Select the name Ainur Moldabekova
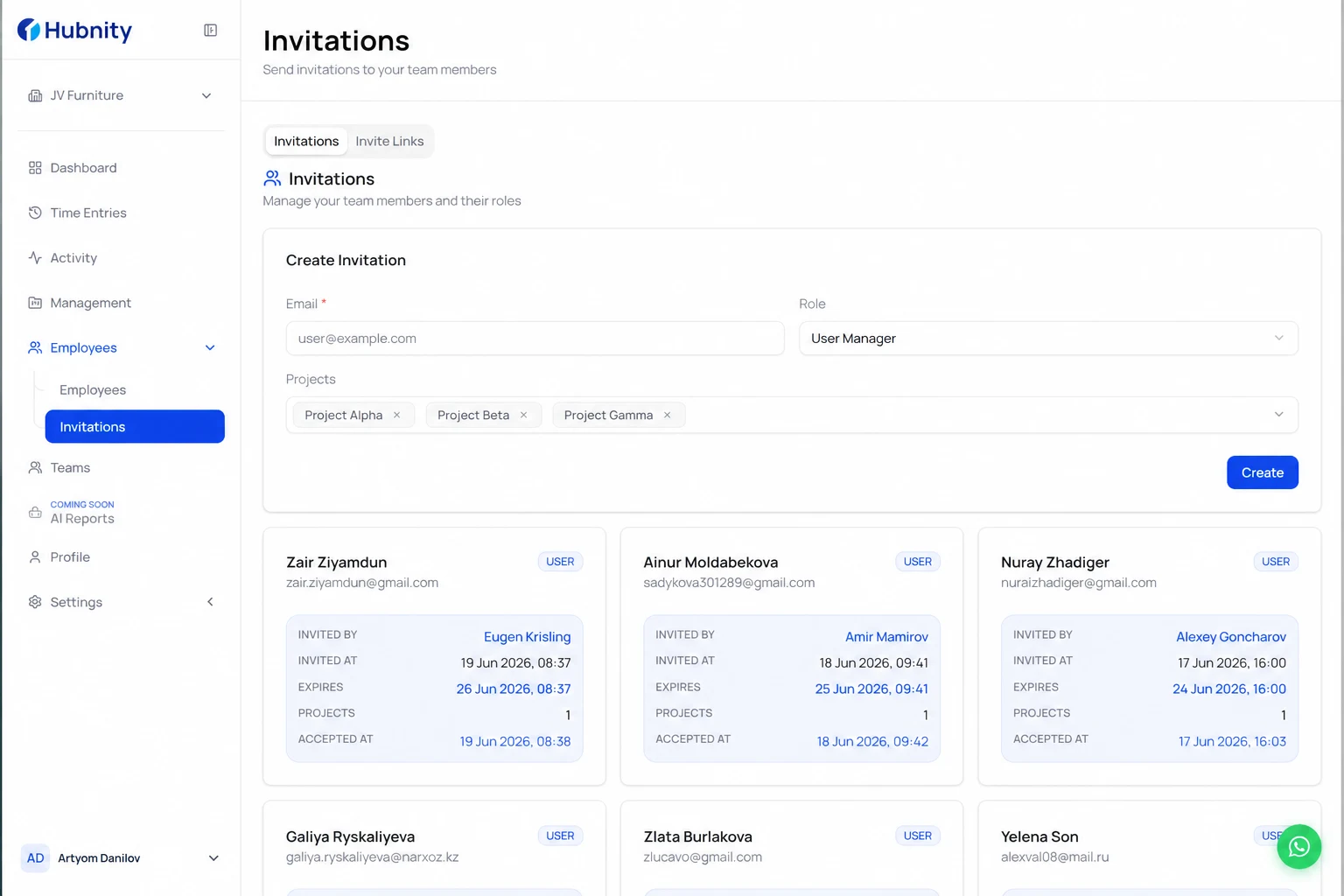This screenshot has height=896, width=1344. coord(710,563)
